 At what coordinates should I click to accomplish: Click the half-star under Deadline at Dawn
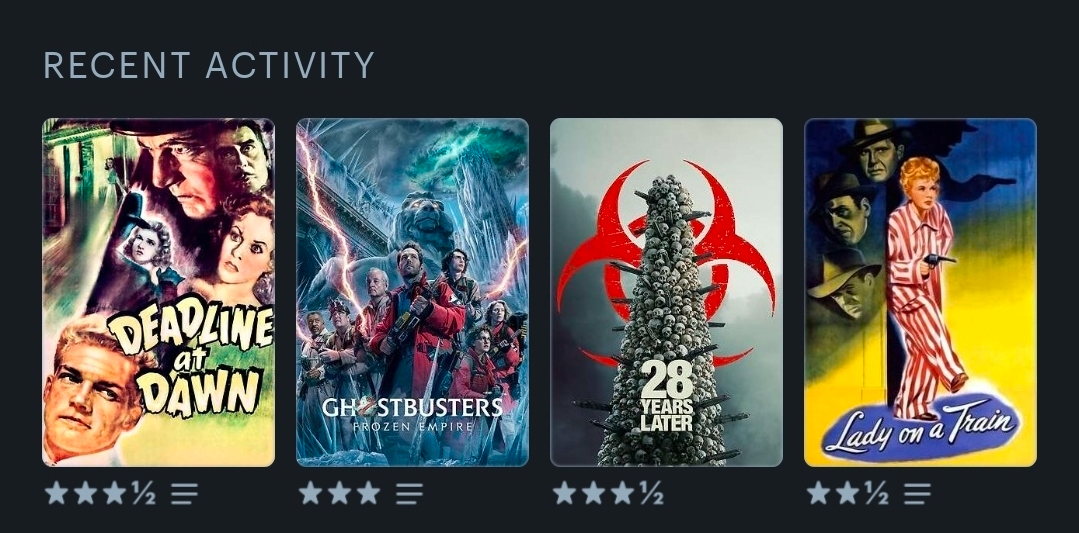coord(144,493)
